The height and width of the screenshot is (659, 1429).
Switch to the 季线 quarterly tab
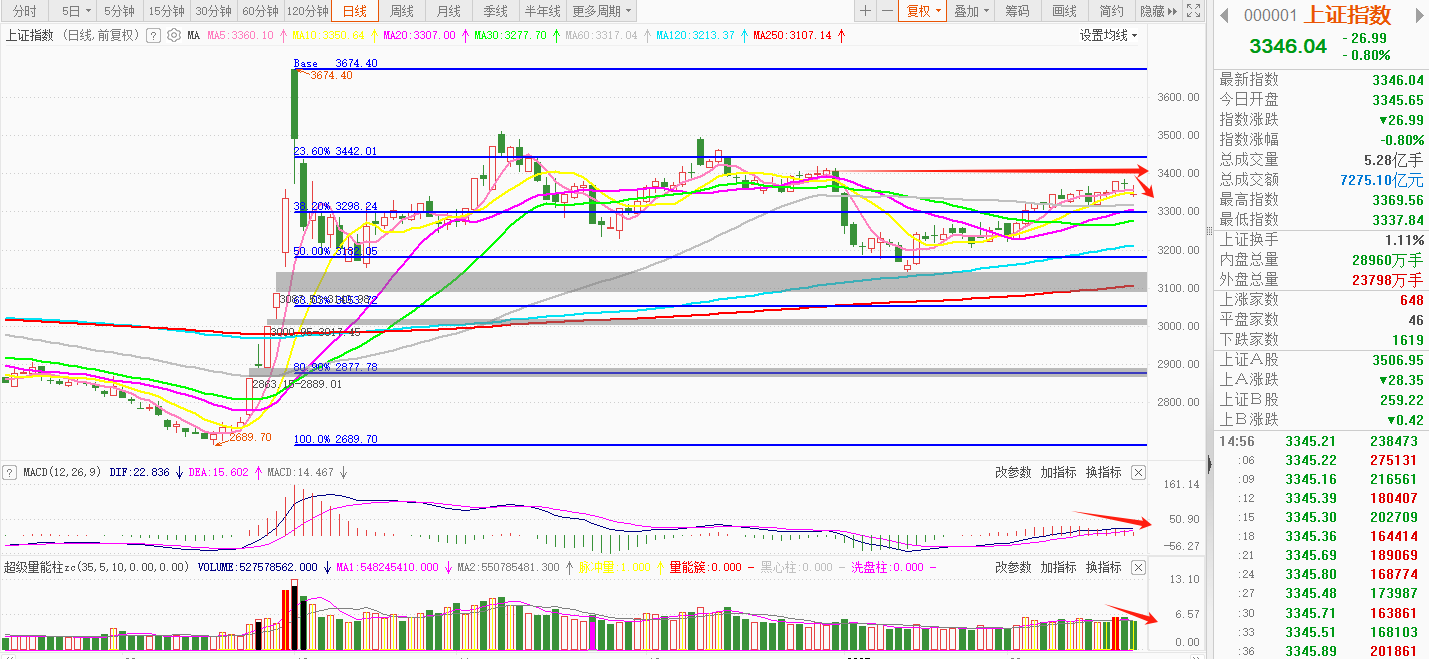click(x=495, y=11)
